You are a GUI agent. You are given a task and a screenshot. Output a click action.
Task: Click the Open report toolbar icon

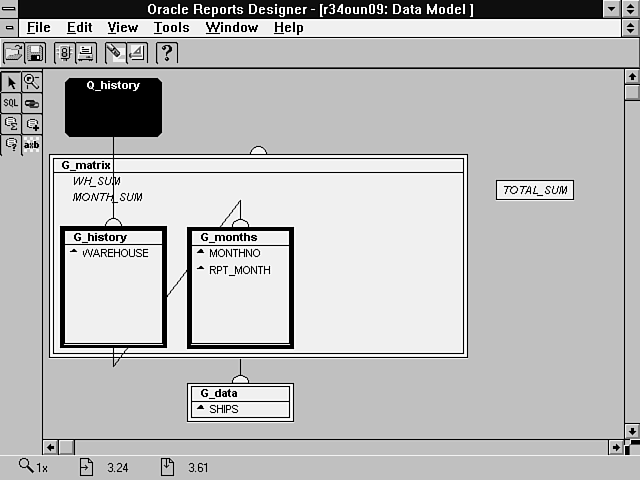tap(14, 53)
